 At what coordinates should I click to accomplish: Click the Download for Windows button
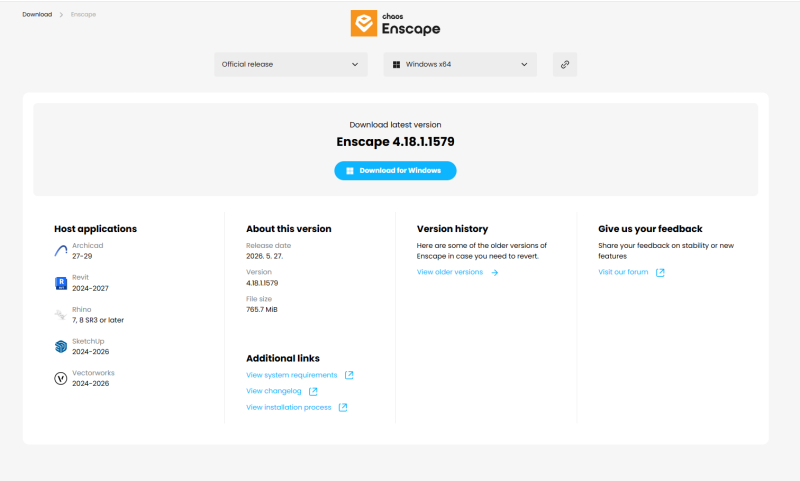(395, 170)
